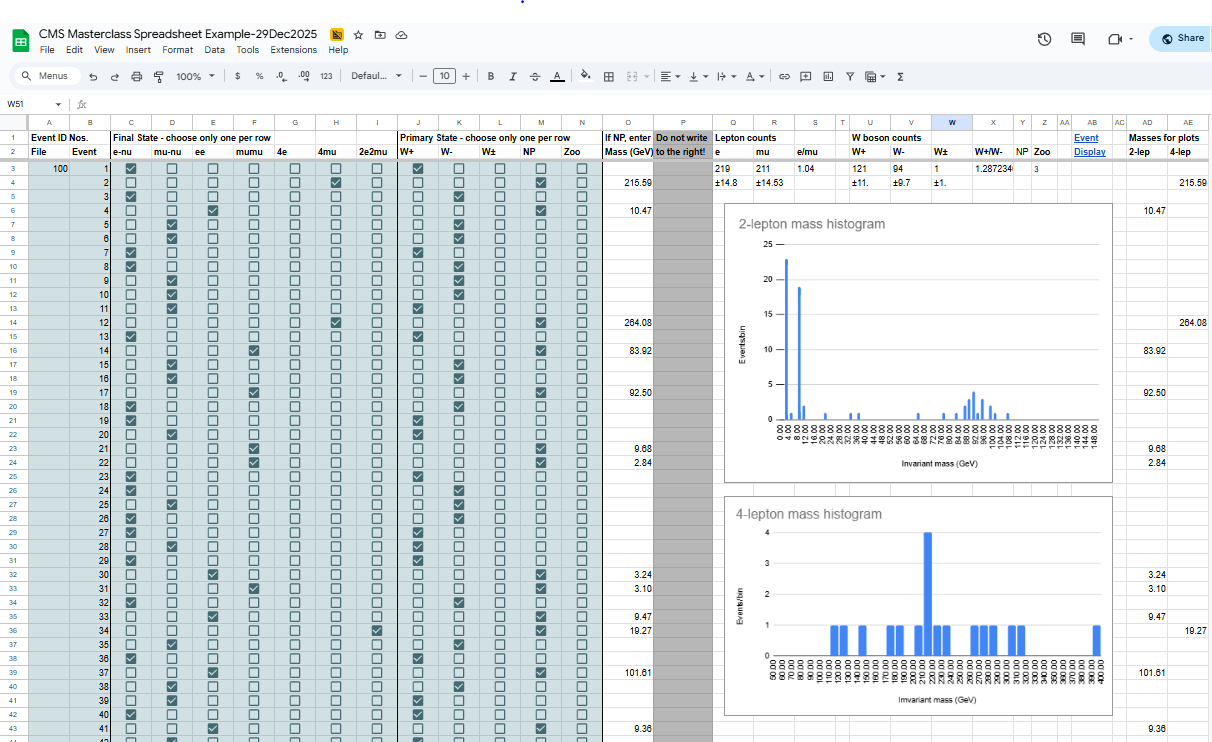
Task: Toggle the 4mu checkbox for Event 2
Action: click(336, 183)
